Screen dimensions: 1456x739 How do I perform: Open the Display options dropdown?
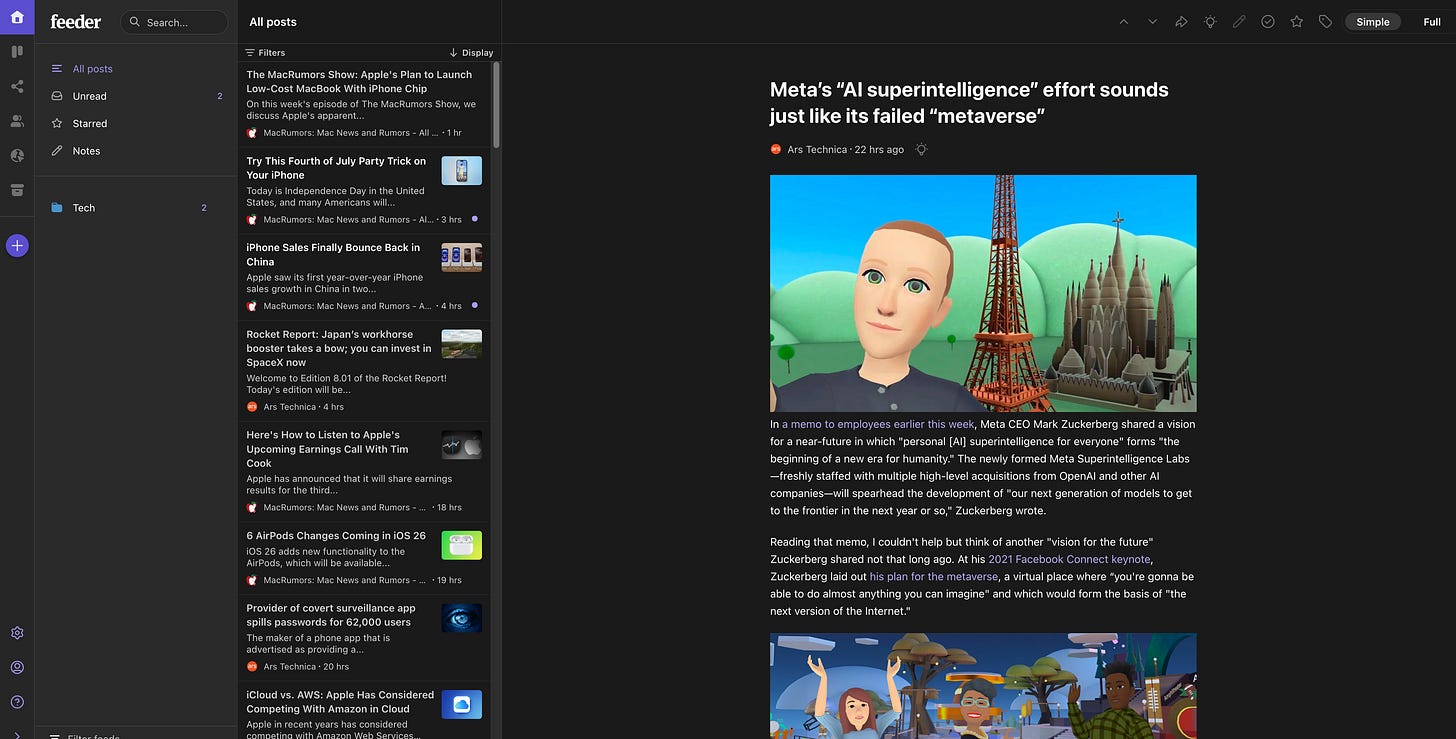point(471,52)
